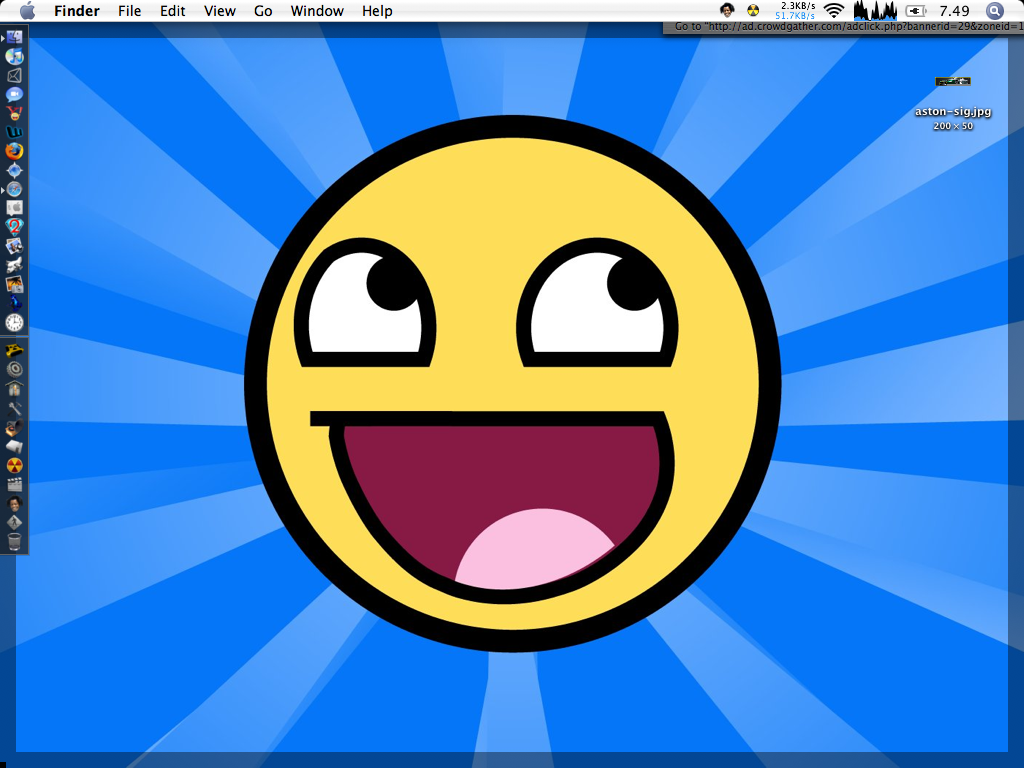
Task: Click the crowdgather URL status tooltip
Action: (x=843, y=27)
